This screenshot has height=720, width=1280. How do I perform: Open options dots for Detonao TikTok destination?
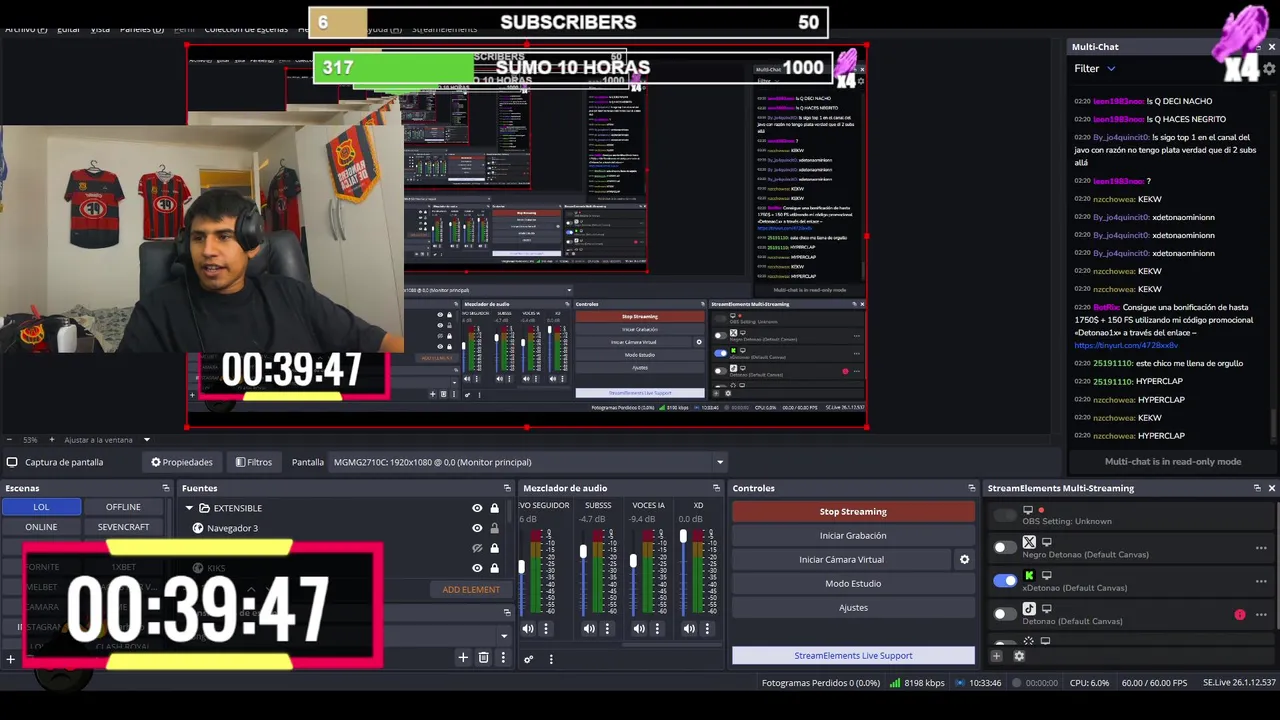(1261, 614)
